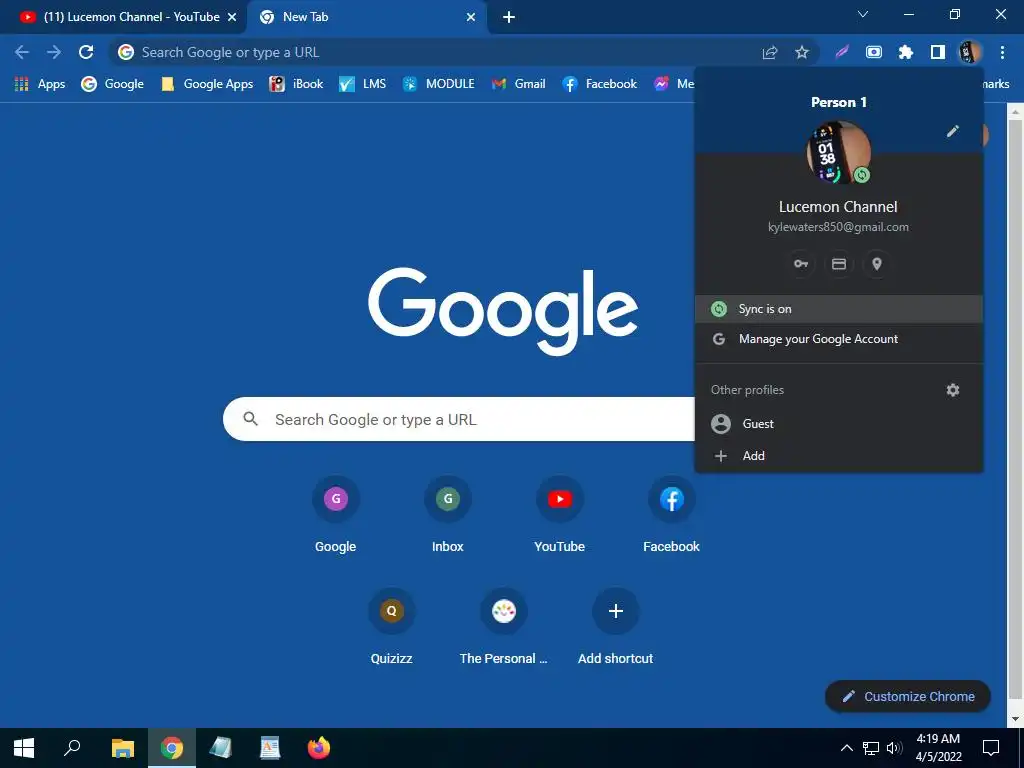Open the YouTube shortcut tile
The image size is (1024, 768).
point(560,516)
